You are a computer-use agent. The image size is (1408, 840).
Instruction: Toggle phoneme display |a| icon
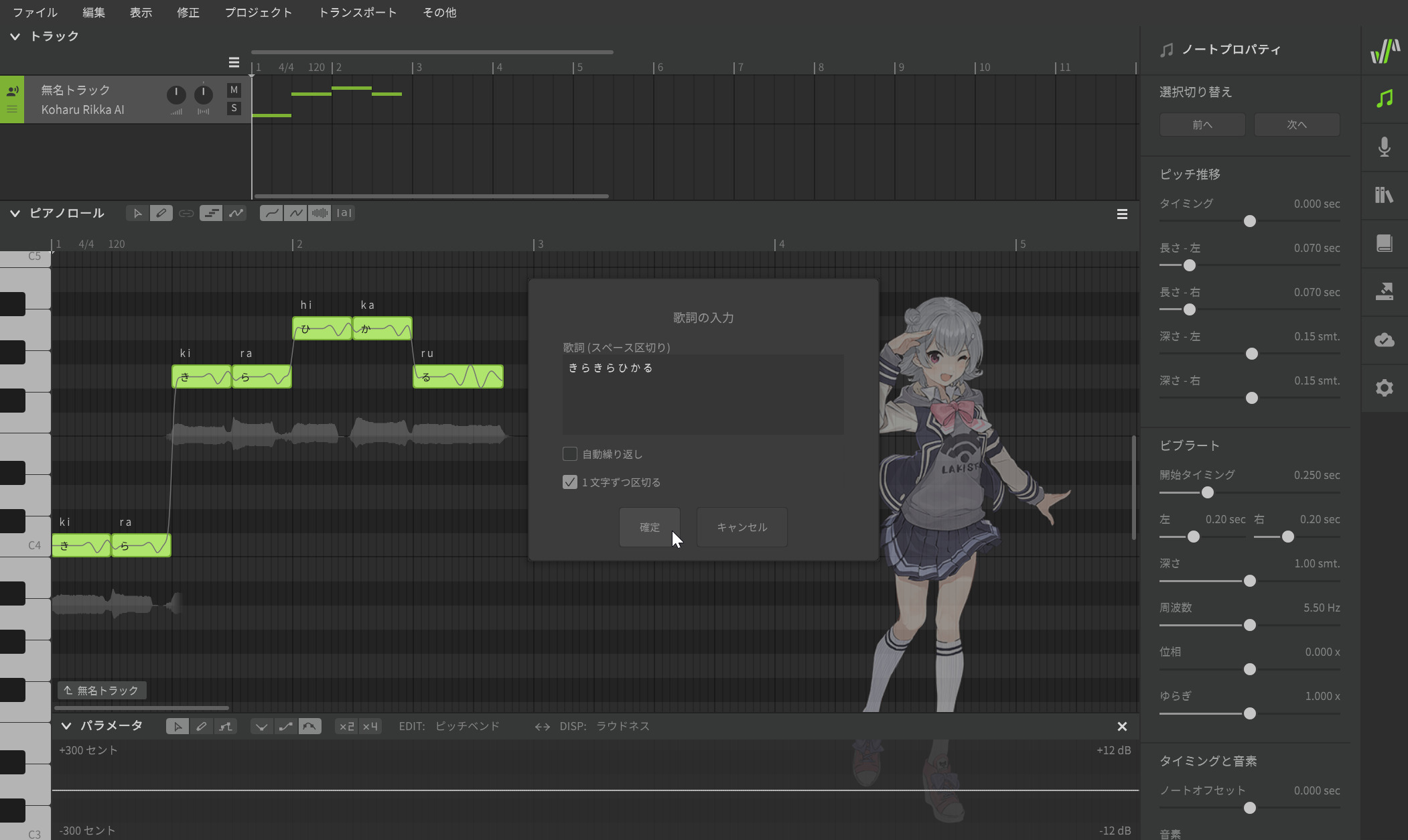[344, 213]
